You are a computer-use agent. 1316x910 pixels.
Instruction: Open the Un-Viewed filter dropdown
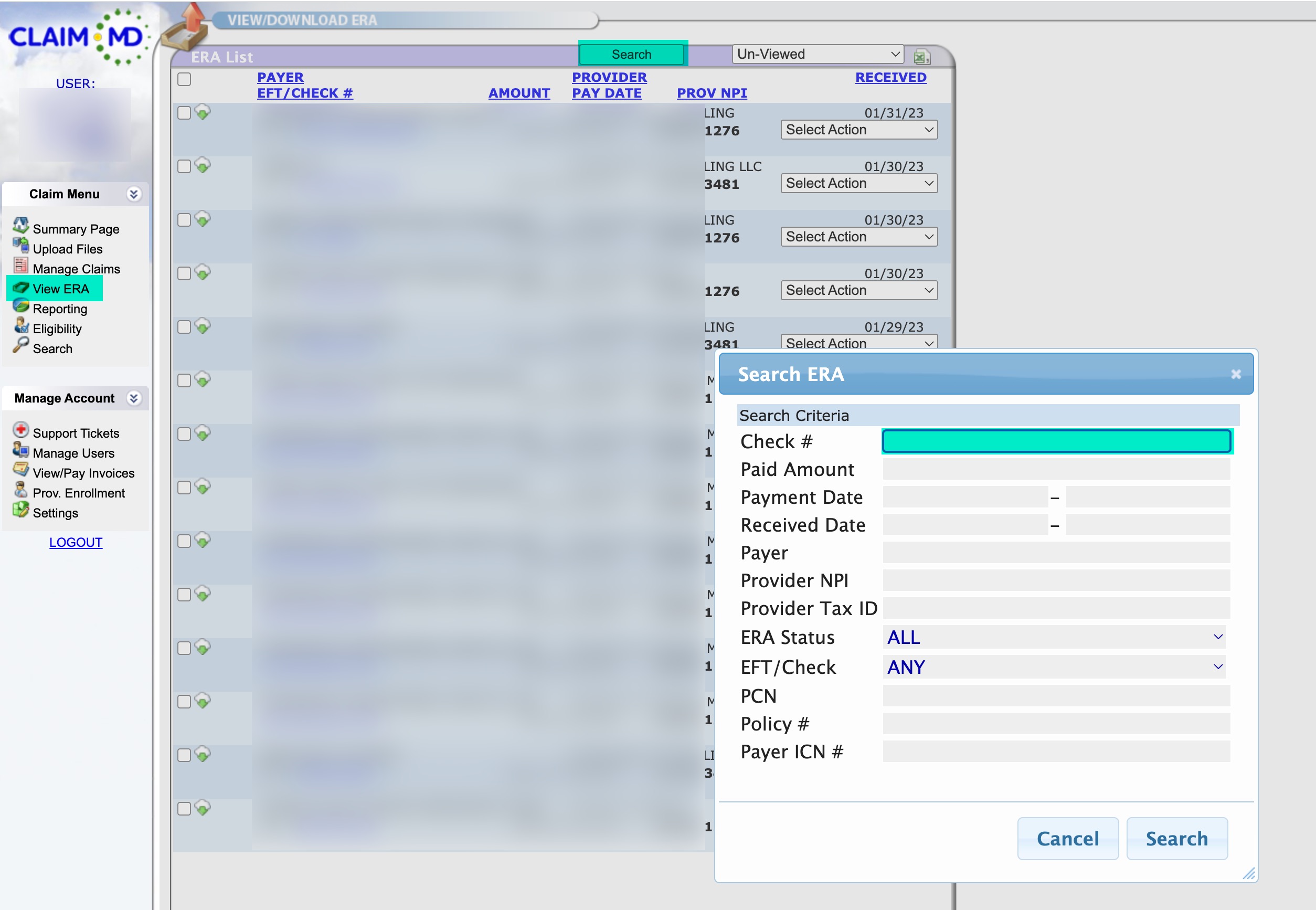click(818, 54)
